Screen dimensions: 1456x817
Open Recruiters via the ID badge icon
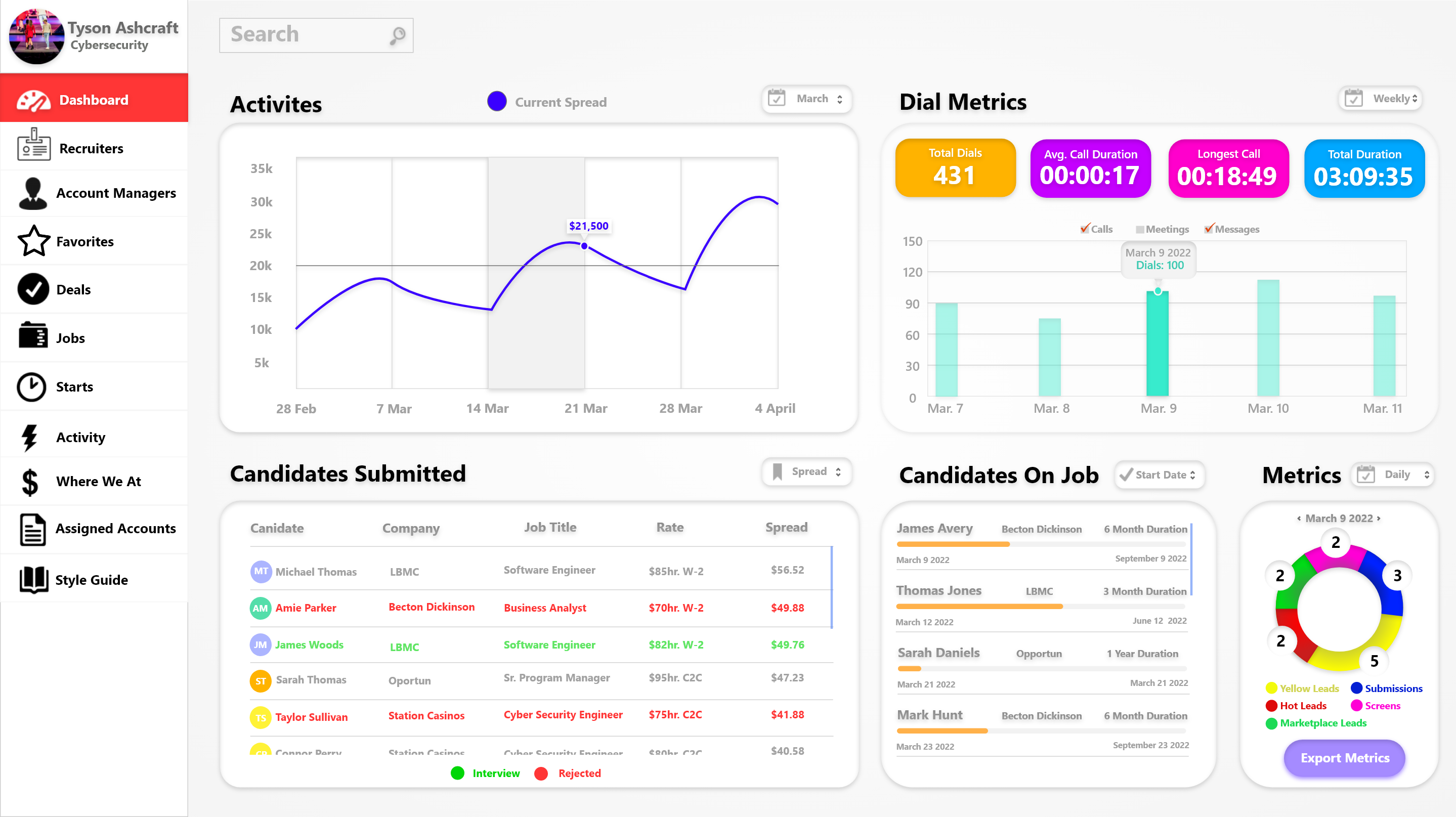tap(33, 145)
